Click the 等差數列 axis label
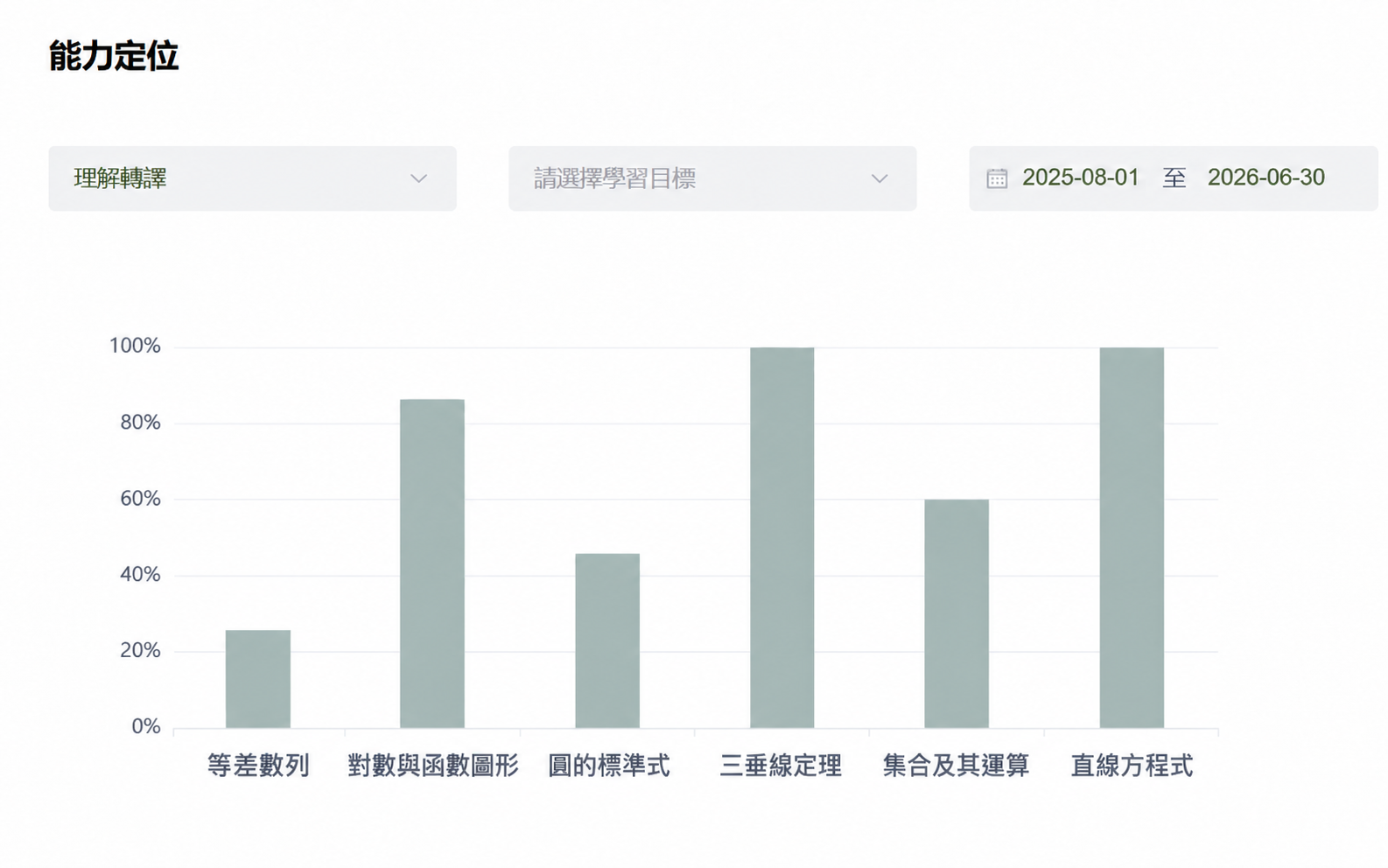Image resolution: width=1388 pixels, height=868 pixels. pyautogui.click(x=258, y=766)
